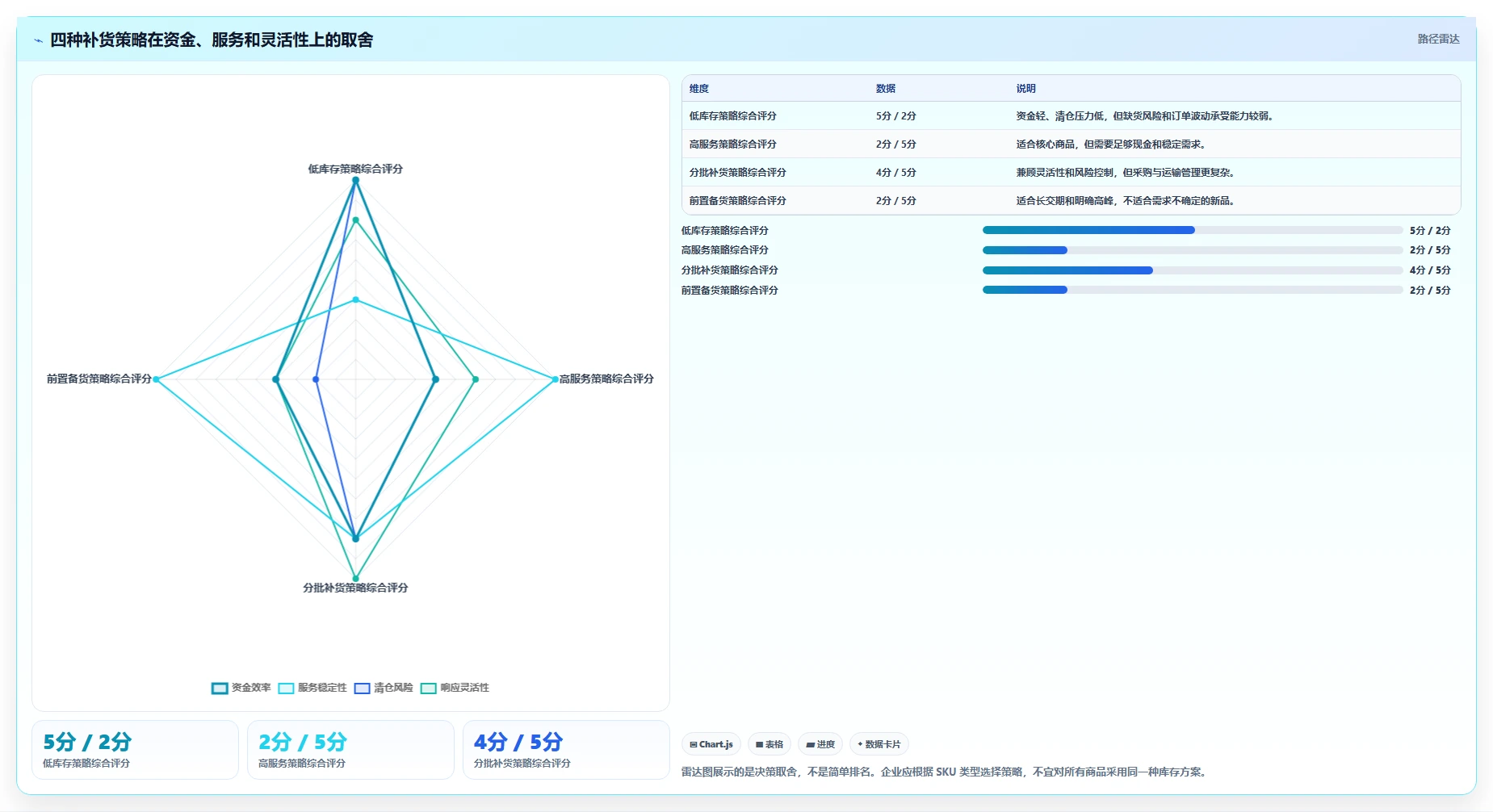Click the panel title 四种补货策略 heading
This screenshot has height=812, width=1493.
(212, 40)
